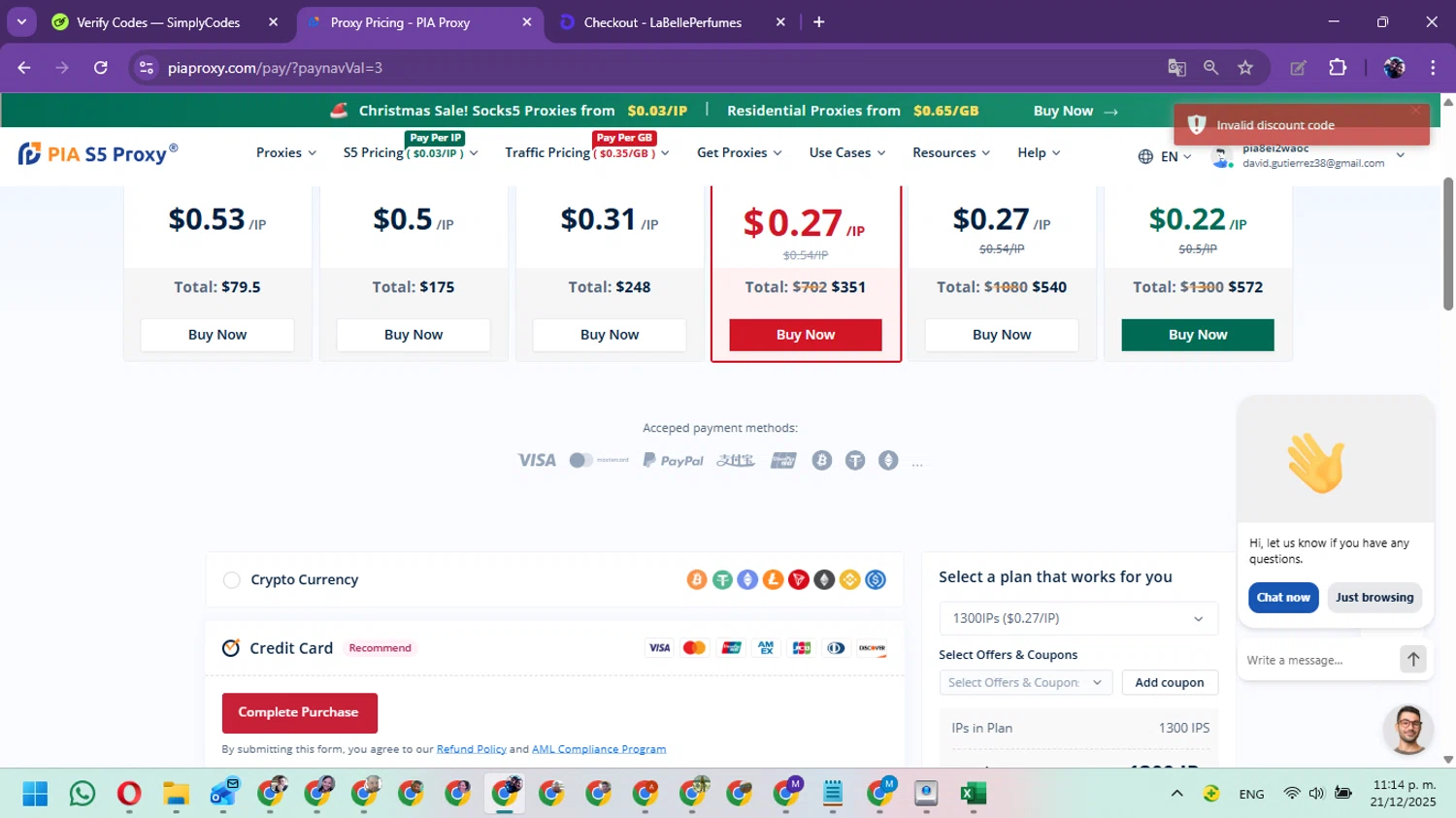Open the Select Offers & Coupon dropdown
1456x818 pixels.
point(1026,683)
